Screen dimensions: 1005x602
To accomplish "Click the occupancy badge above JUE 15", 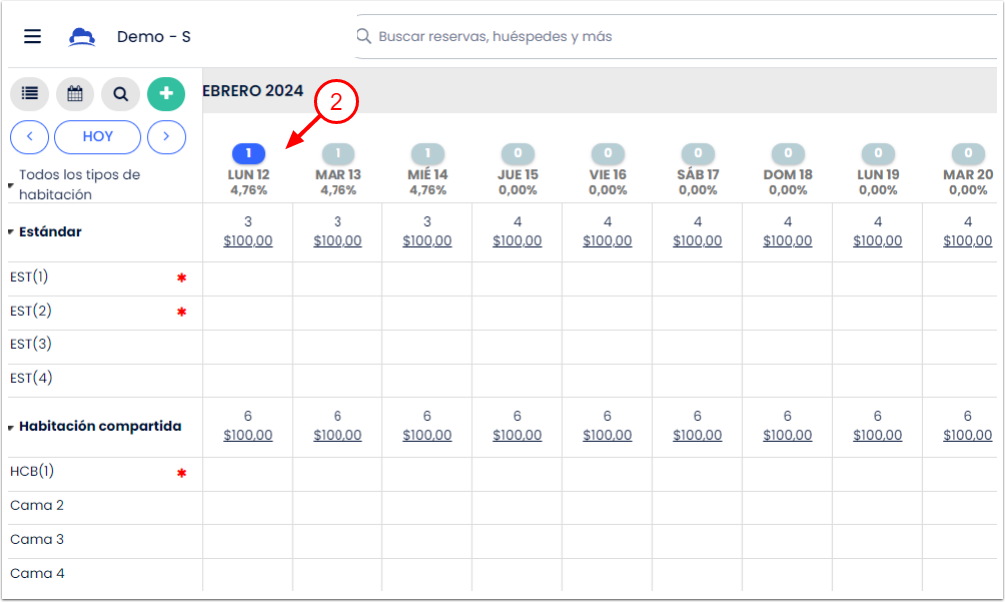I will point(517,153).
